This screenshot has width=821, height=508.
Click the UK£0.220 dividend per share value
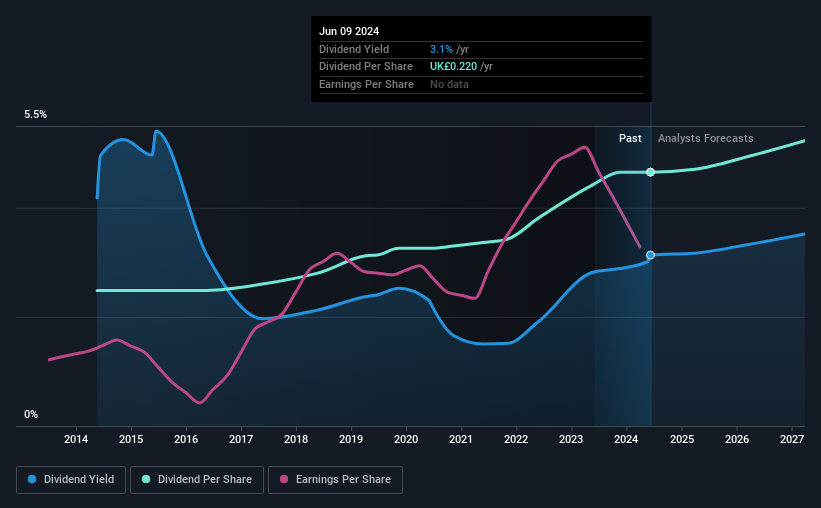(453, 67)
